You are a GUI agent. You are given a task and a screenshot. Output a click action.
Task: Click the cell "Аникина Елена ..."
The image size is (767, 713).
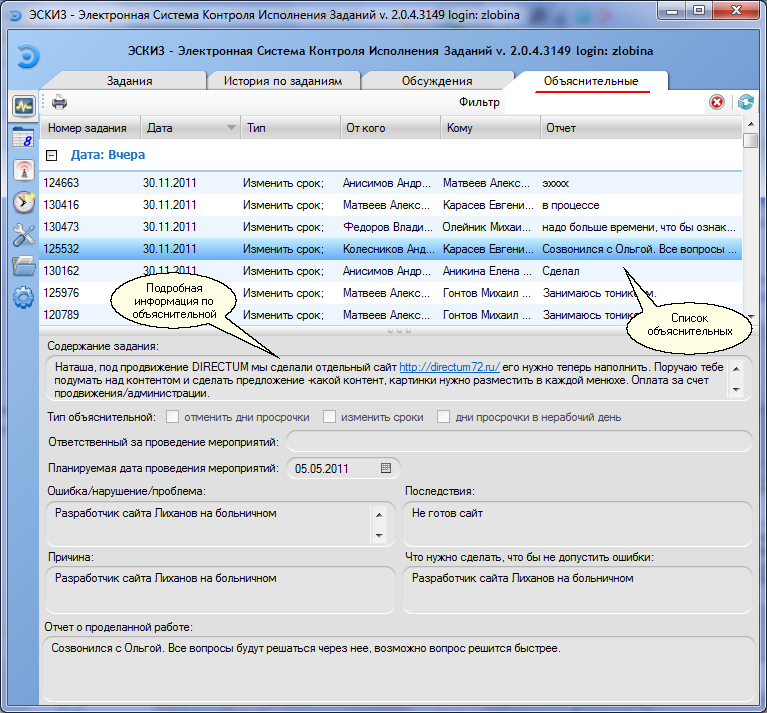point(487,271)
